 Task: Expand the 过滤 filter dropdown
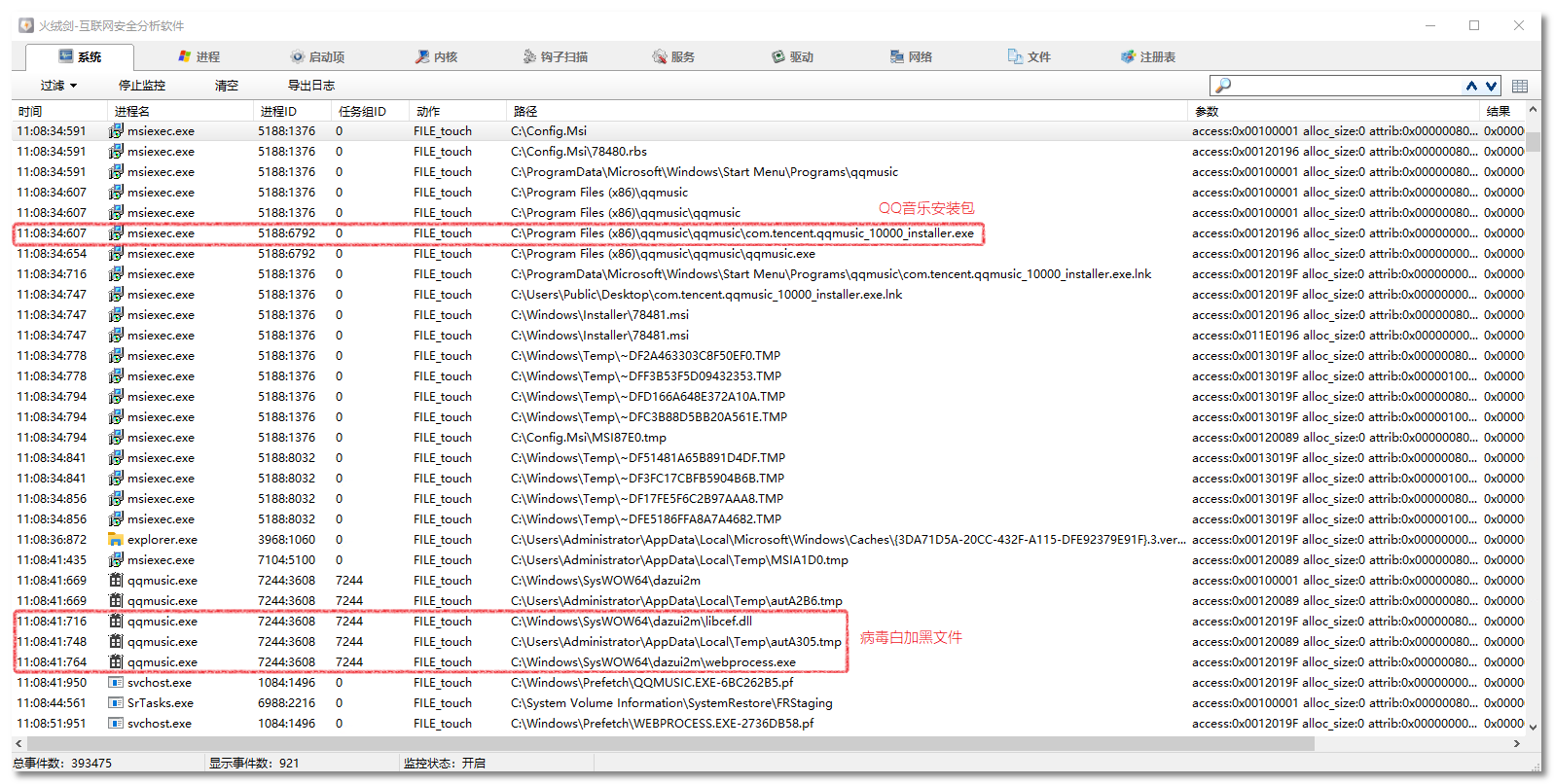coord(58,86)
